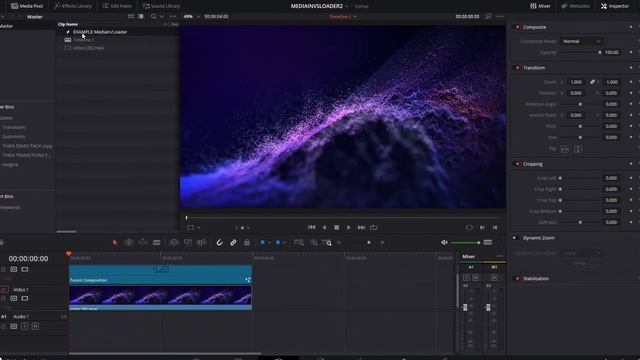Open project name MEDIAINVSLOADER2 dropdown
Screen dimensions: 640x360
tap(320, 6)
